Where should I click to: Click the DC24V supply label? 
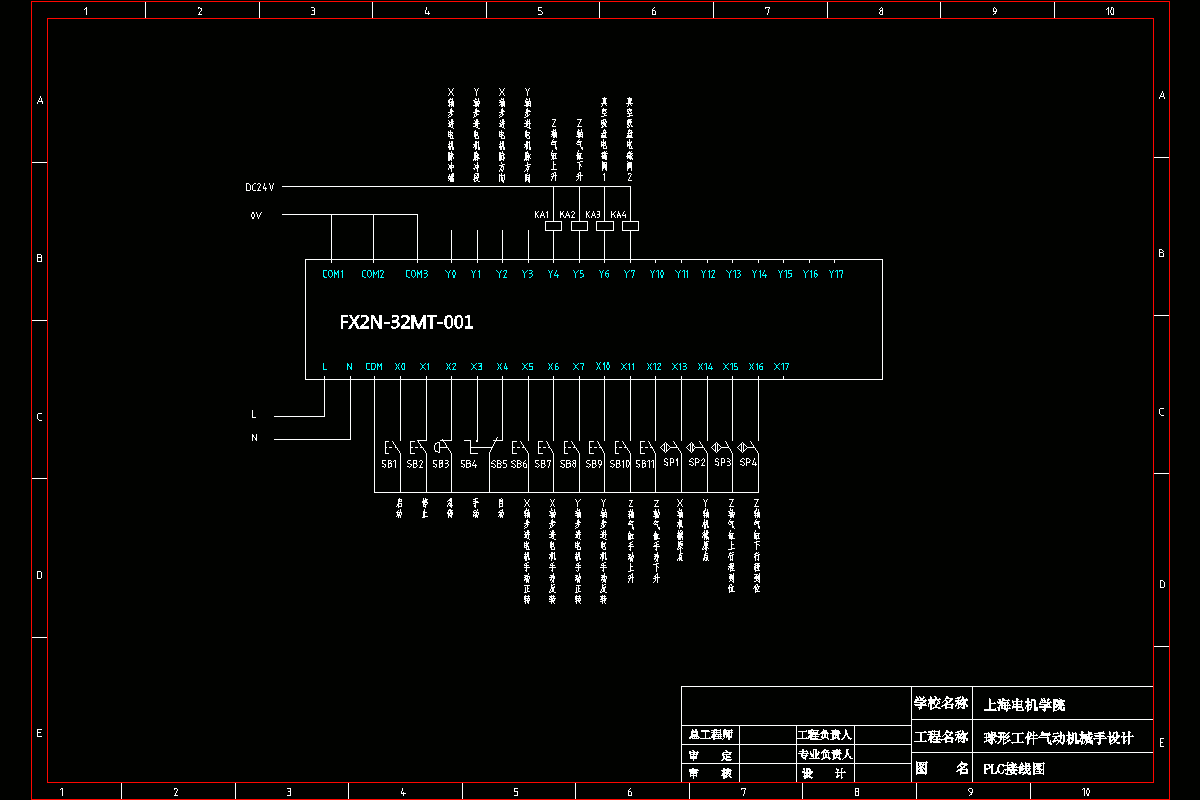[x=259, y=187]
